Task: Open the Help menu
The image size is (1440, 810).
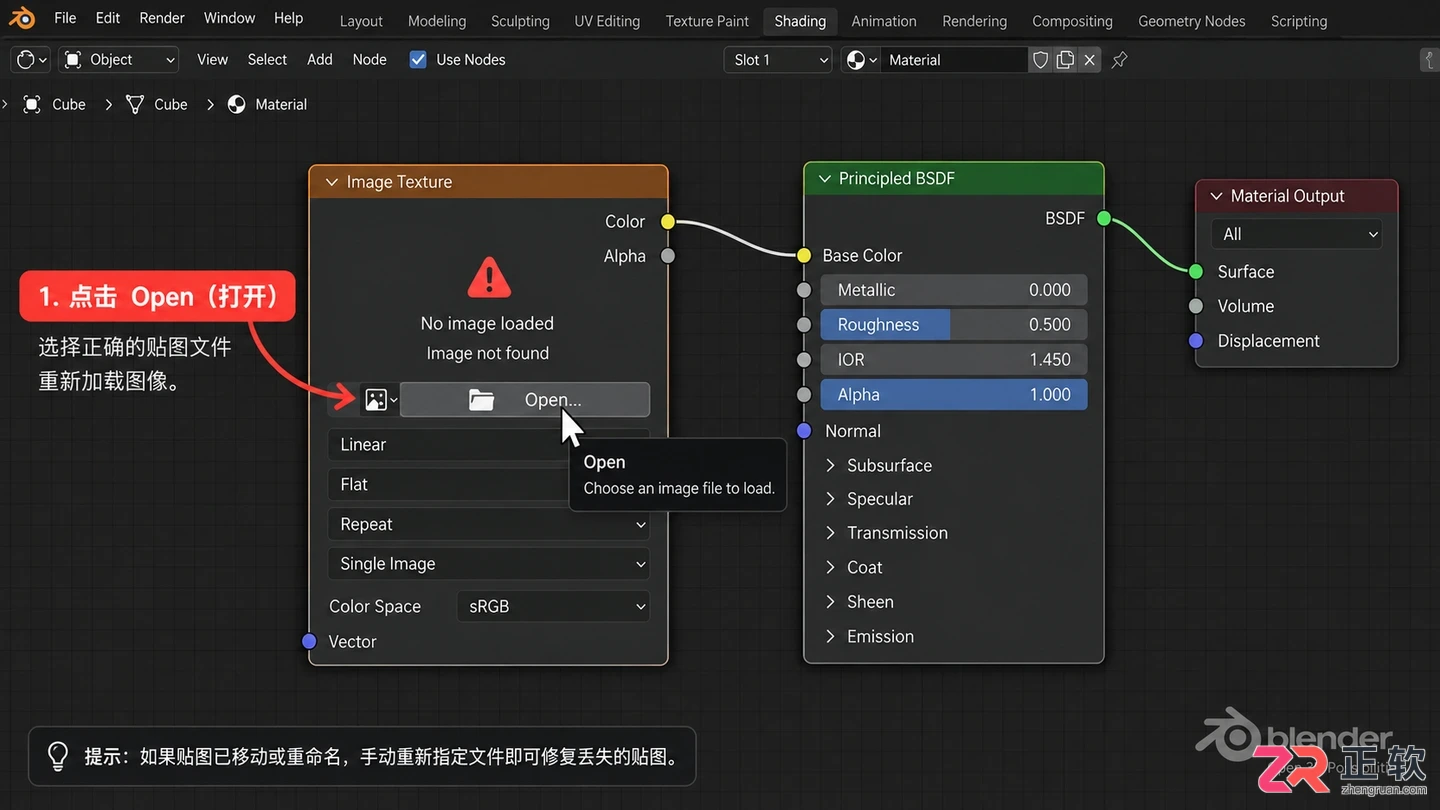Action: tap(289, 18)
